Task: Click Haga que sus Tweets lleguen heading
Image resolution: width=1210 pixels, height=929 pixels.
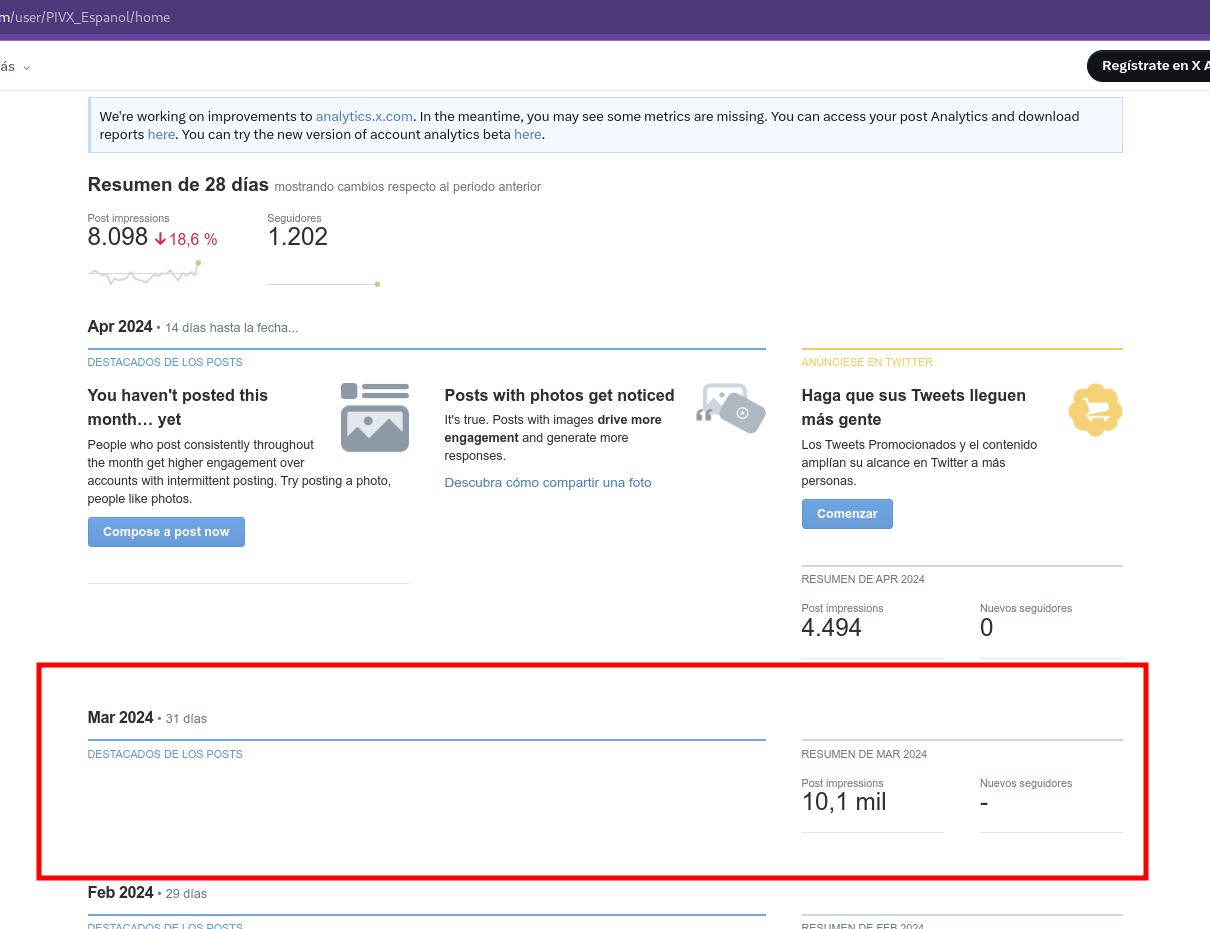Action: [914, 407]
